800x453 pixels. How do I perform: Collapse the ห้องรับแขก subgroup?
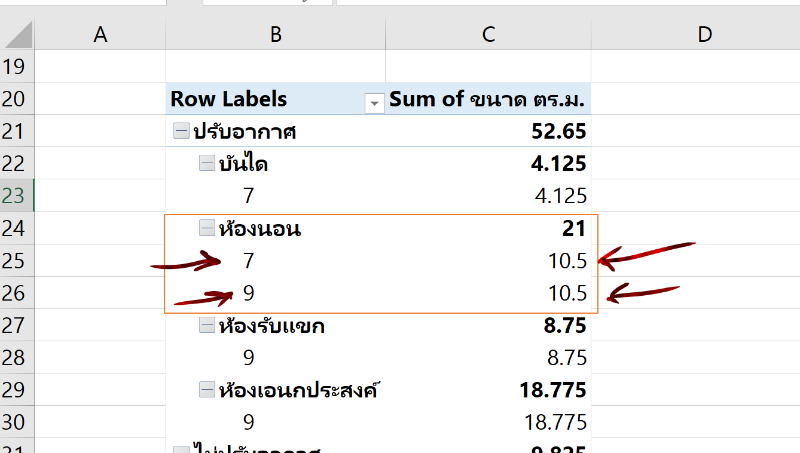(206, 326)
